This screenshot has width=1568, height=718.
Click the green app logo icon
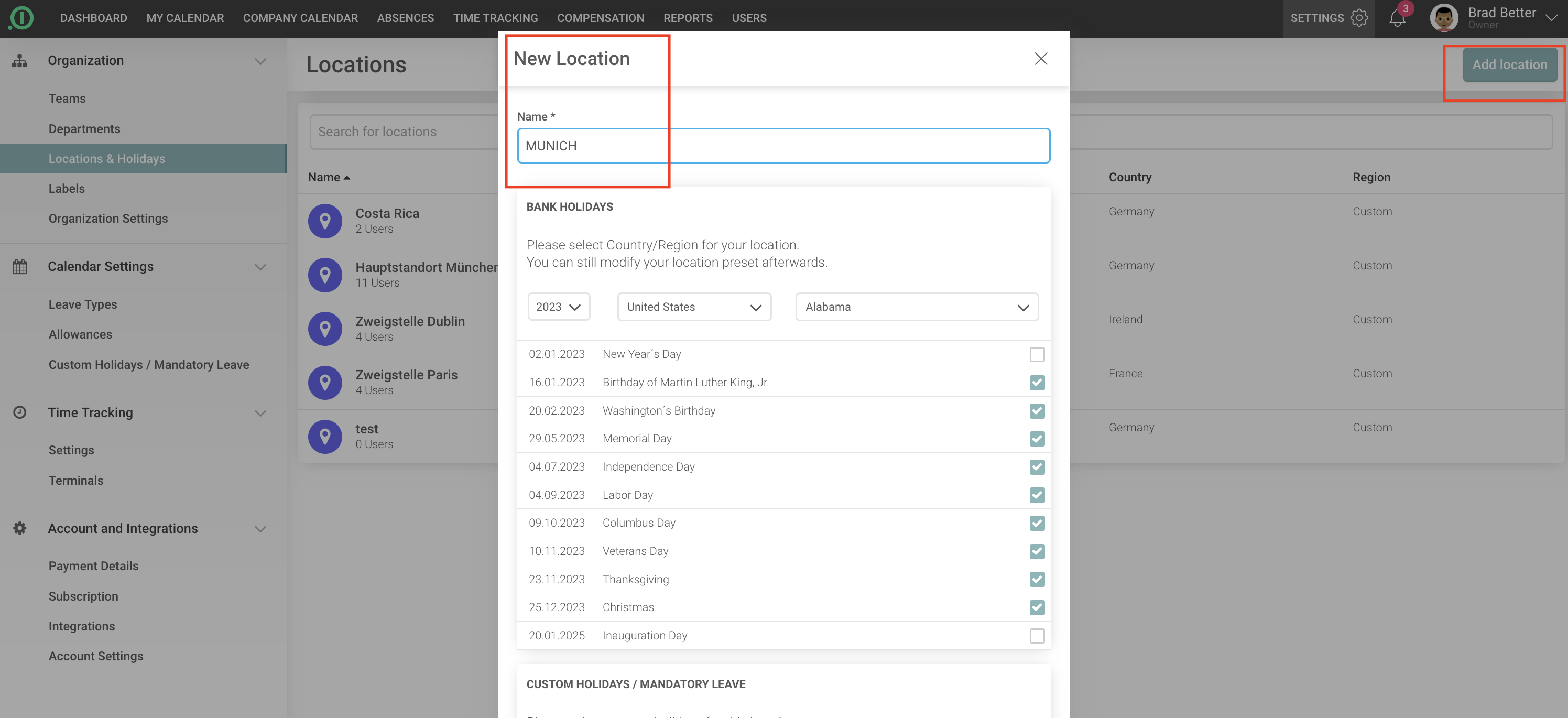click(x=21, y=18)
